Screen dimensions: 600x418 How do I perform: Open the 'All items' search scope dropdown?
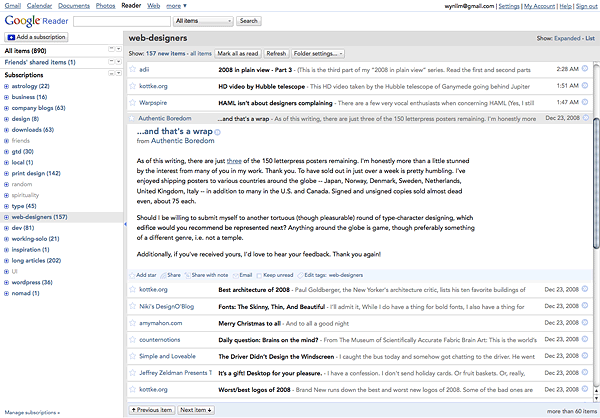tap(203, 20)
